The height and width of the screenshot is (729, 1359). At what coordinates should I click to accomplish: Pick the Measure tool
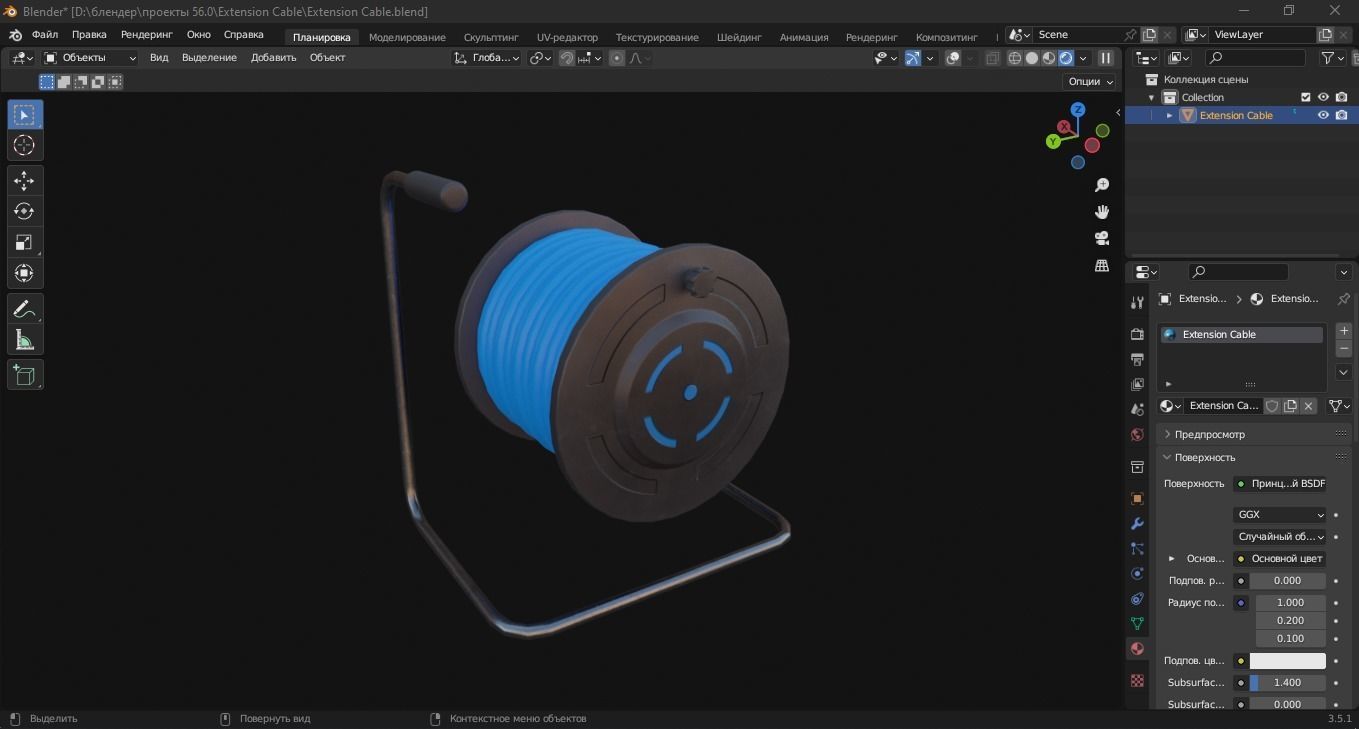click(24, 339)
